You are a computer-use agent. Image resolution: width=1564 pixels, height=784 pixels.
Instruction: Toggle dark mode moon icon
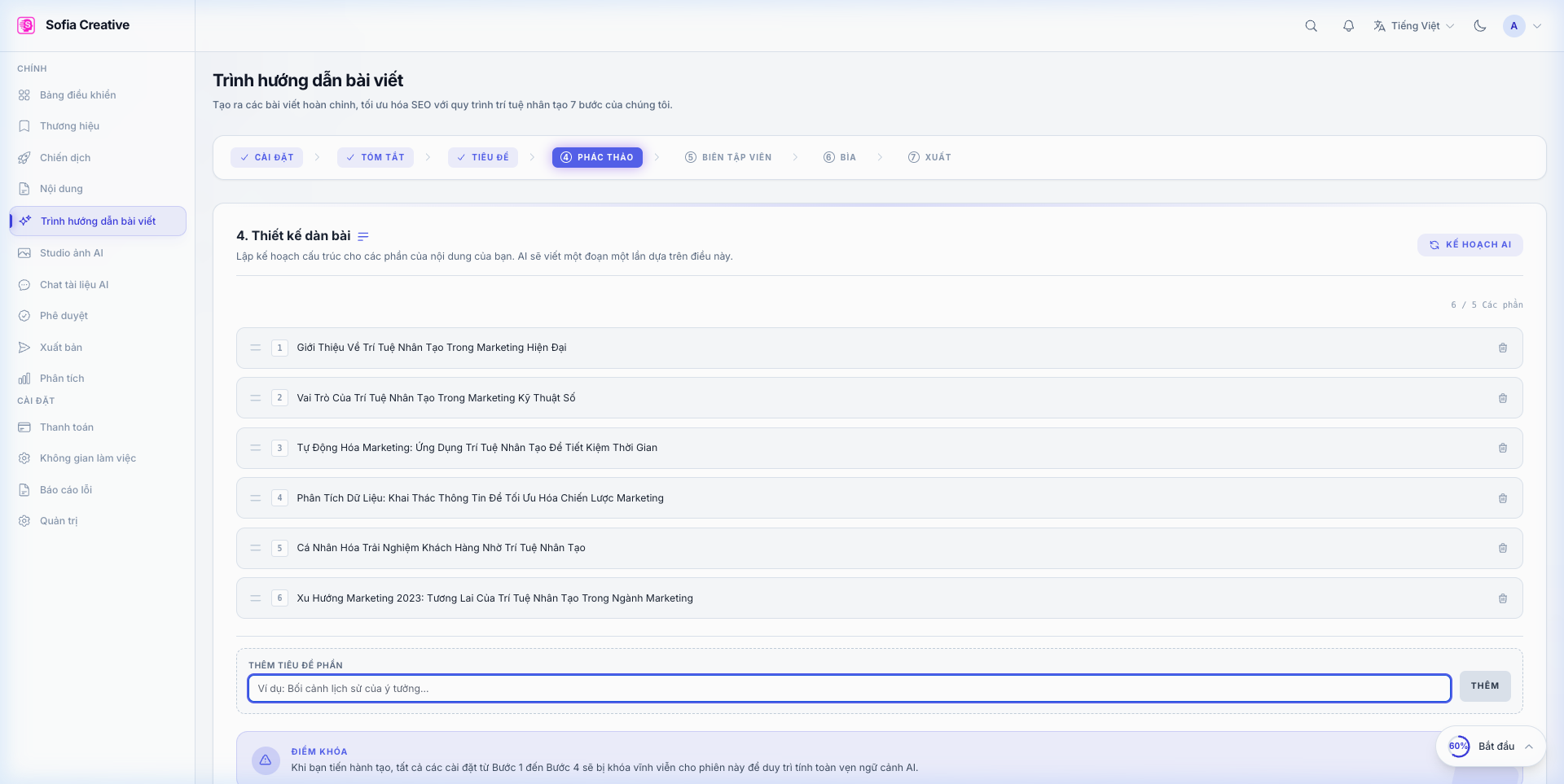click(x=1479, y=26)
